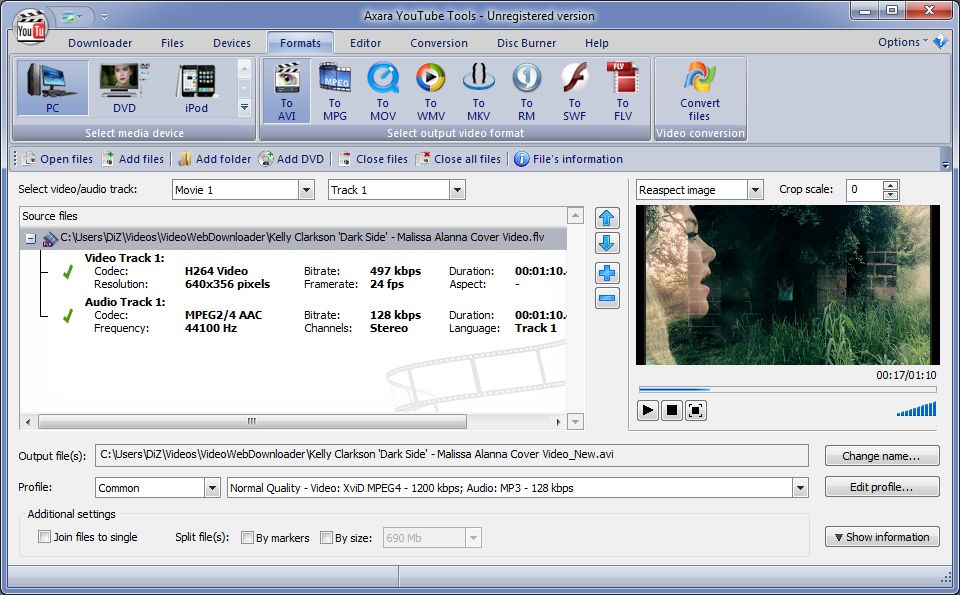Play the video preview
960x595 pixels.
click(x=647, y=410)
